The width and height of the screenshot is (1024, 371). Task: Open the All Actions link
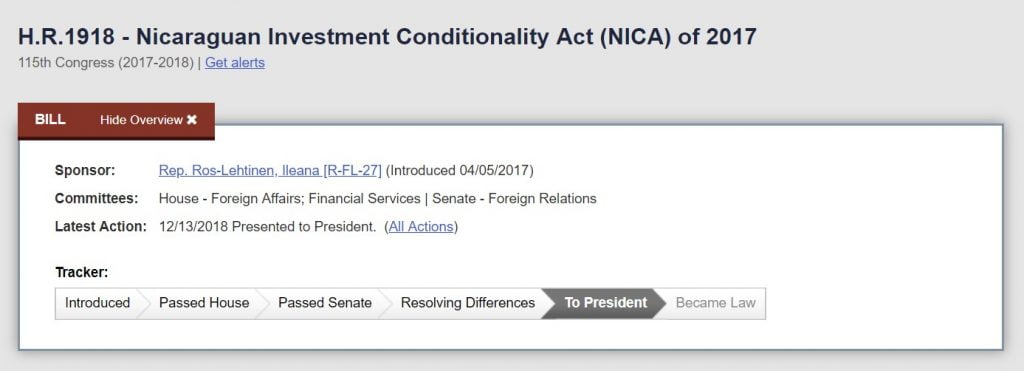421,227
